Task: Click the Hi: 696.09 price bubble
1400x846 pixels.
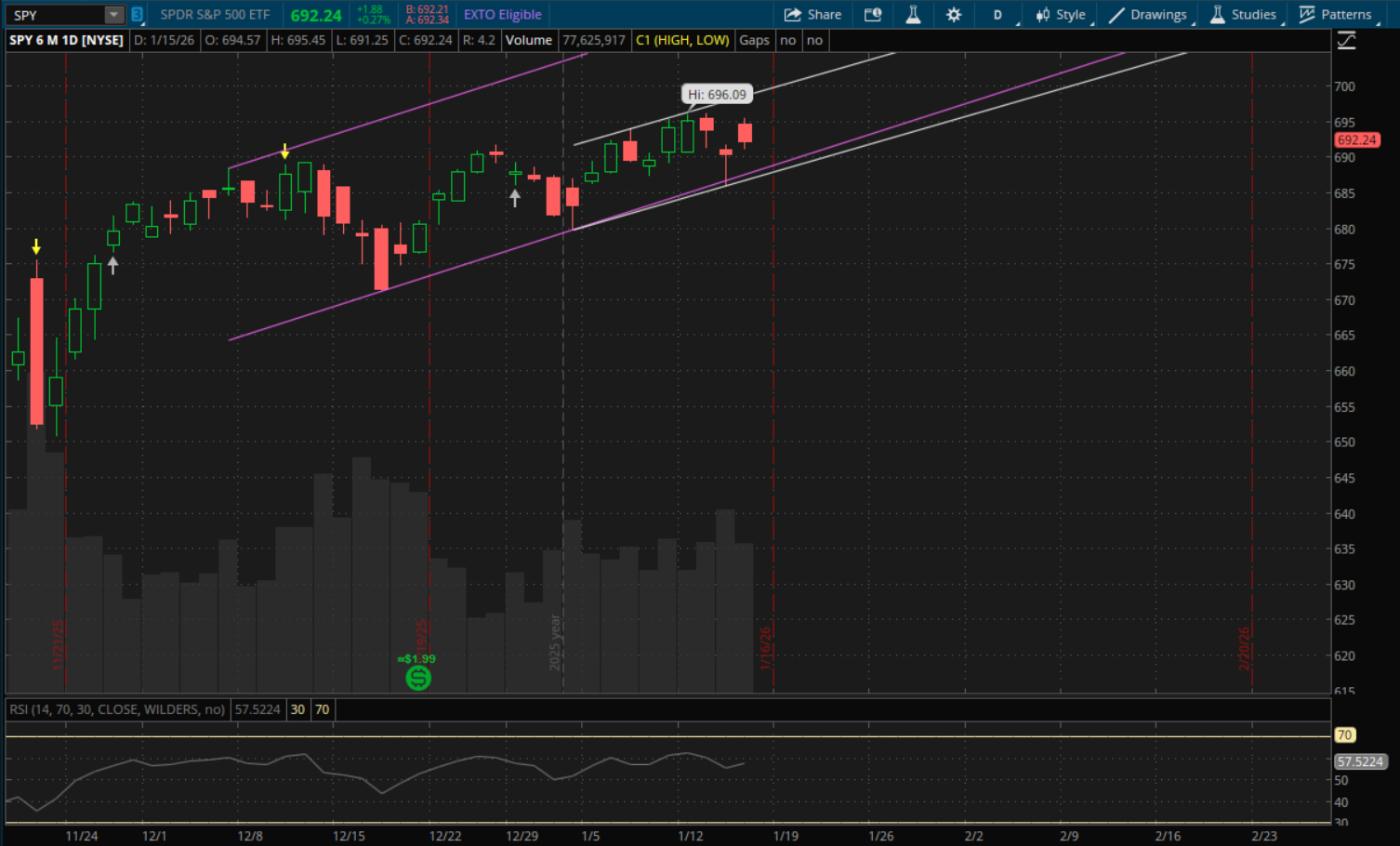Action: pos(717,95)
